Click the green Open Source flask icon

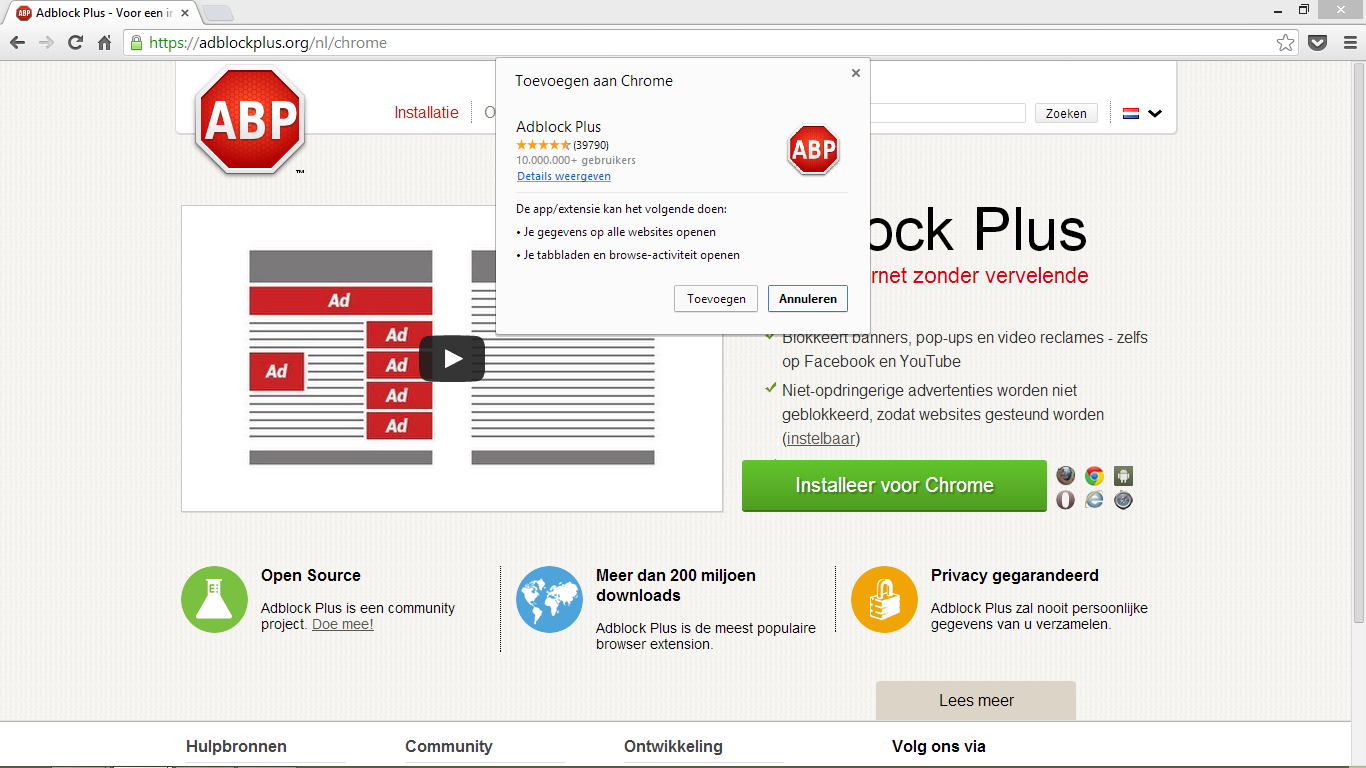pyautogui.click(x=214, y=599)
